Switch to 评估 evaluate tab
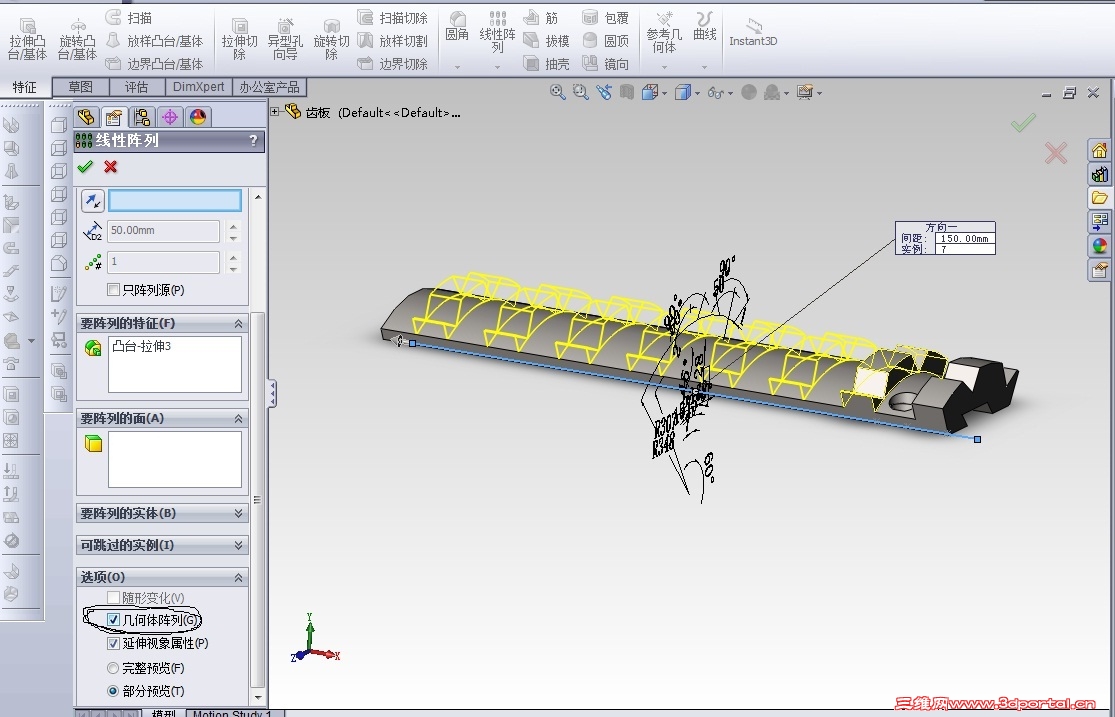Screen dimensions: 1115x717 coord(137,87)
